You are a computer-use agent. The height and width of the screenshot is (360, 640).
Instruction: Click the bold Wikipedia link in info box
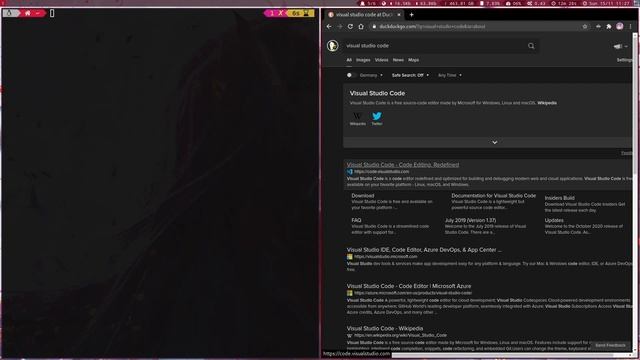pos(547,103)
